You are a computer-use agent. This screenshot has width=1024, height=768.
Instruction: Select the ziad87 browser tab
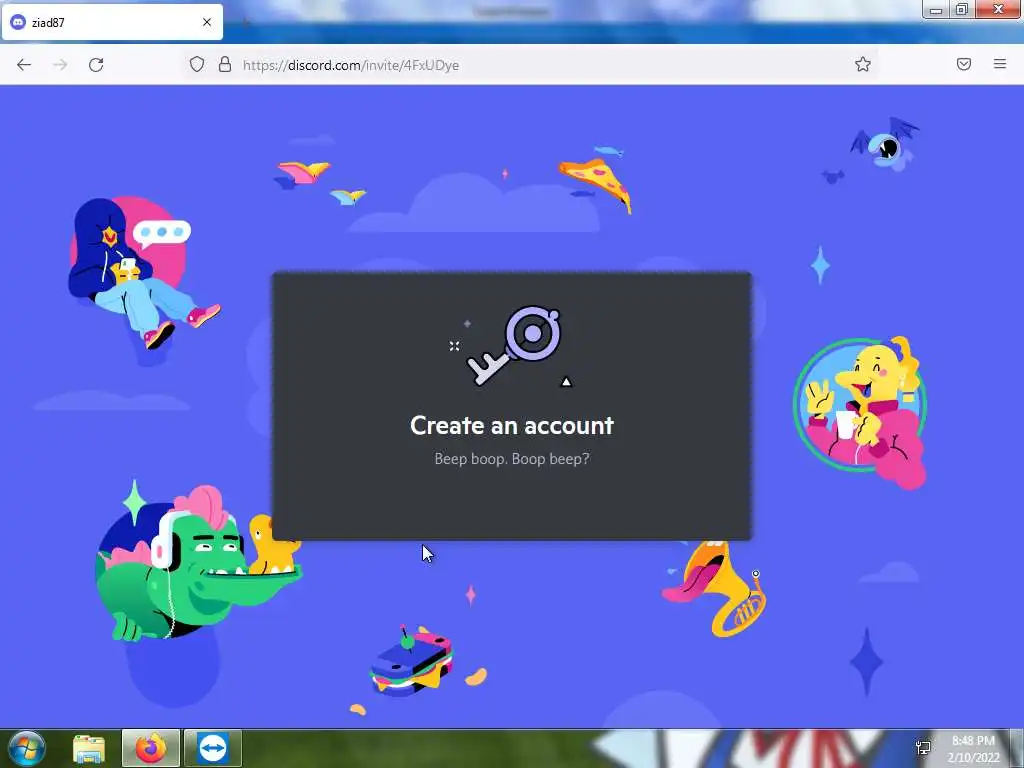tap(112, 22)
